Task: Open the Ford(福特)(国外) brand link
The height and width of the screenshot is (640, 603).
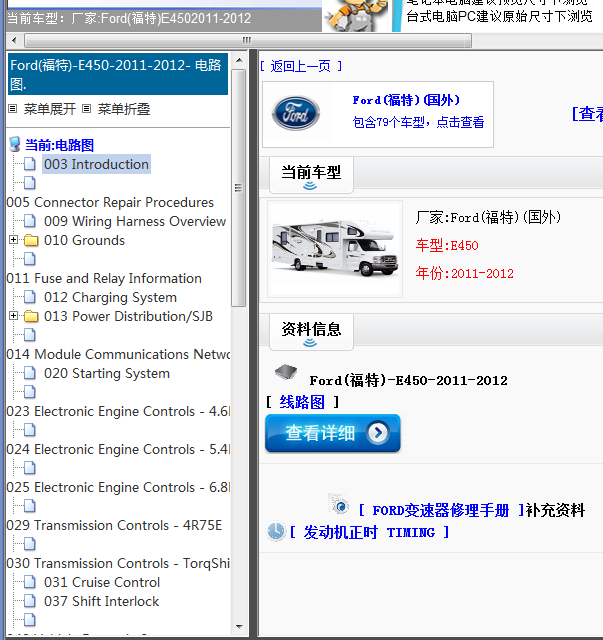Action: tap(406, 100)
